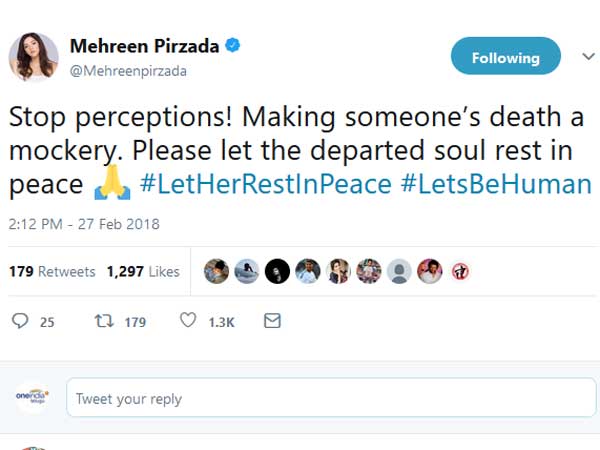The image size is (600, 450).
Task: Like the tweet with heart icon
Action: 188,321
